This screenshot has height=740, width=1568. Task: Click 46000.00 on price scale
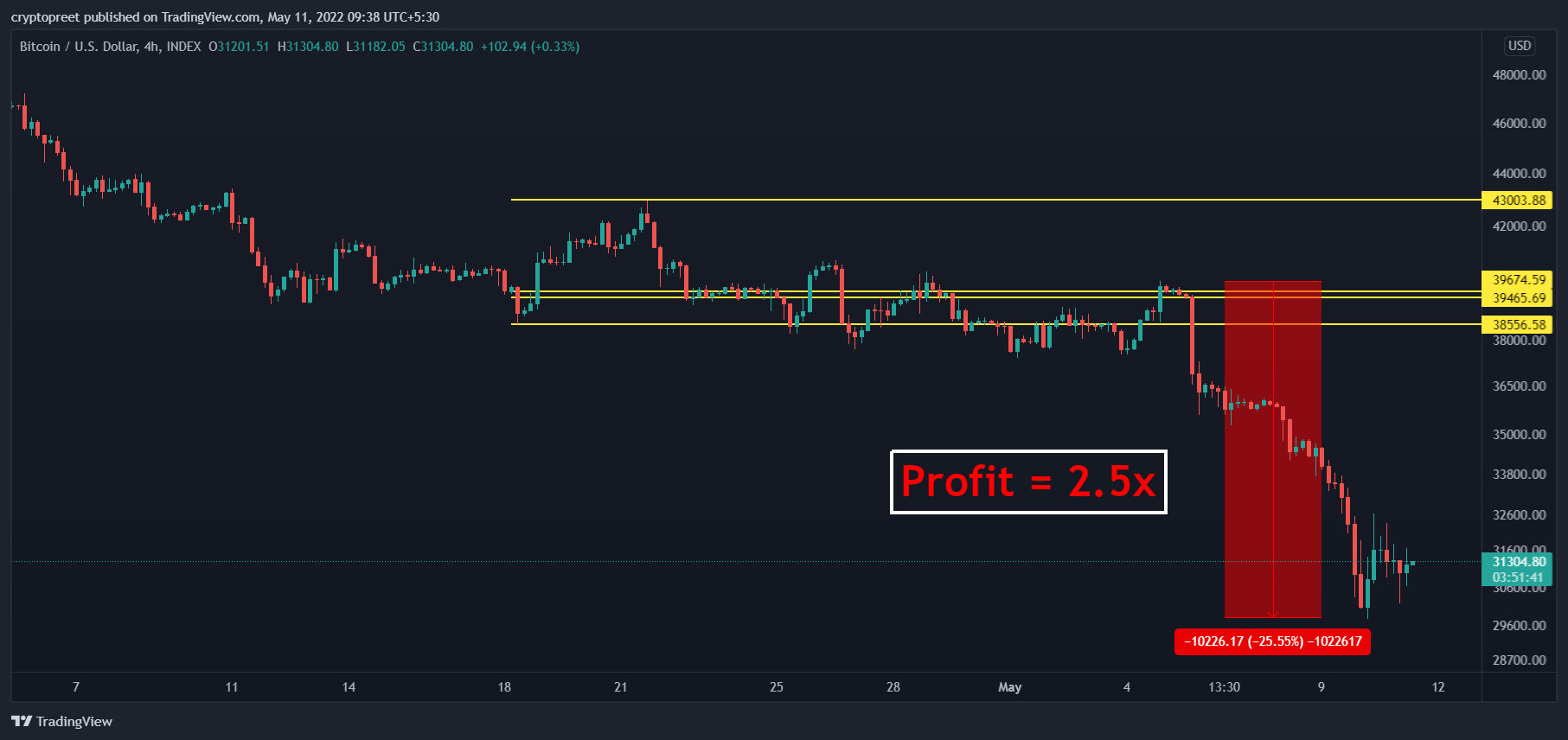(1520, 124)
